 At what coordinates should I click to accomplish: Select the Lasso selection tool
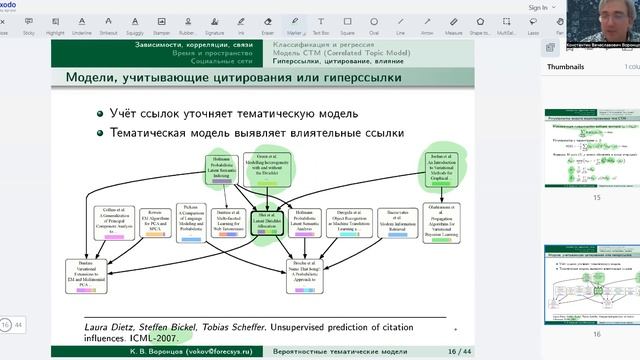click(533, 26)
